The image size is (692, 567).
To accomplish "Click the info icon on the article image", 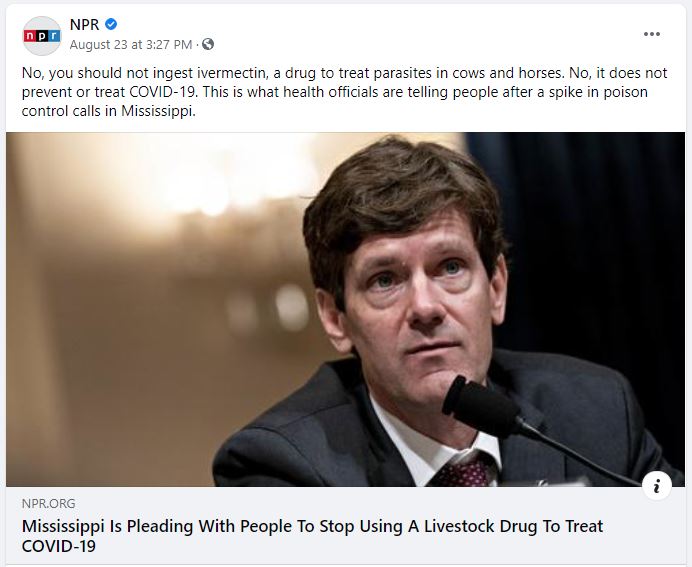I will pos(657,486).
